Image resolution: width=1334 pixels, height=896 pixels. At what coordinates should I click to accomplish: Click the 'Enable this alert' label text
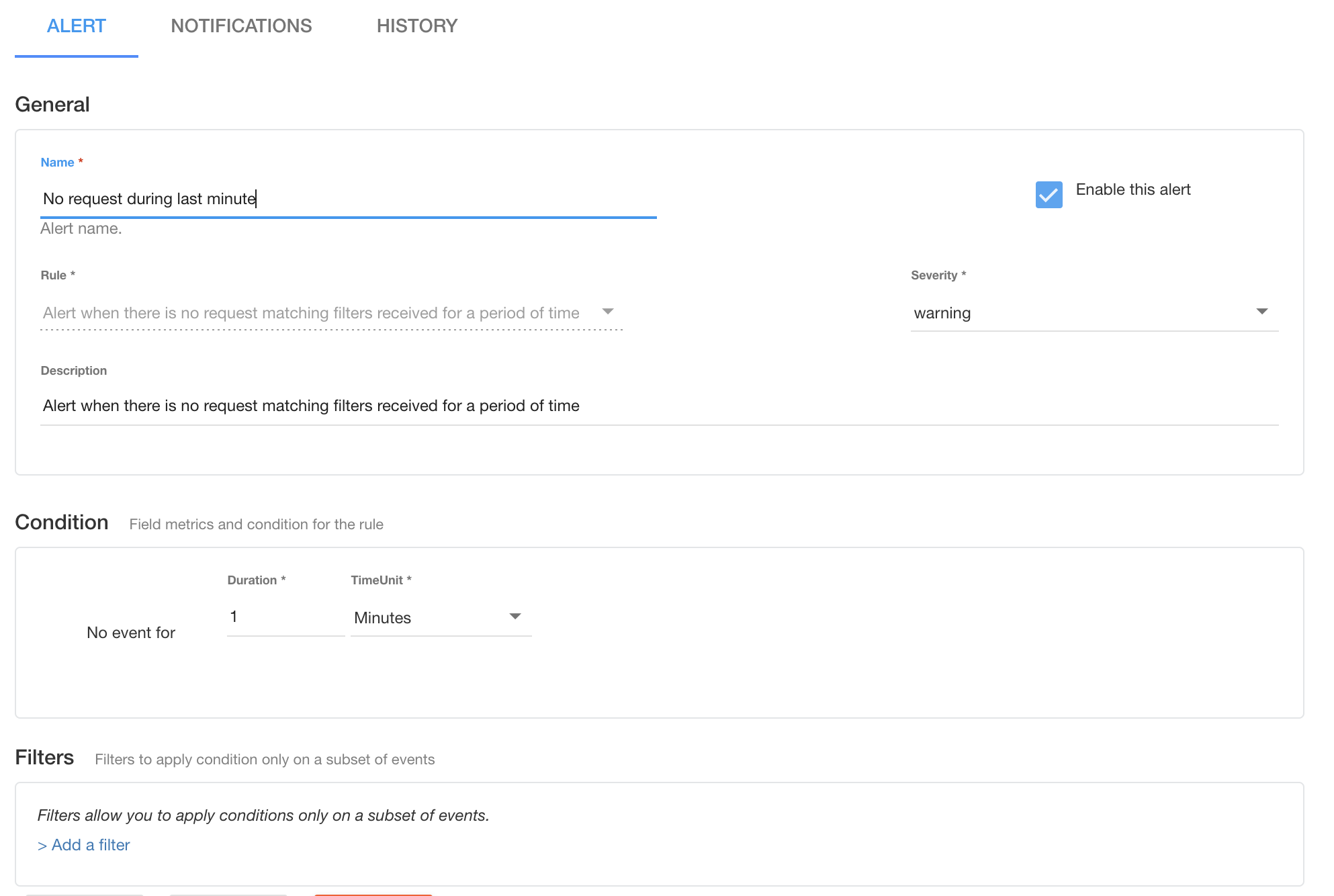click(x=1132, y=189)
